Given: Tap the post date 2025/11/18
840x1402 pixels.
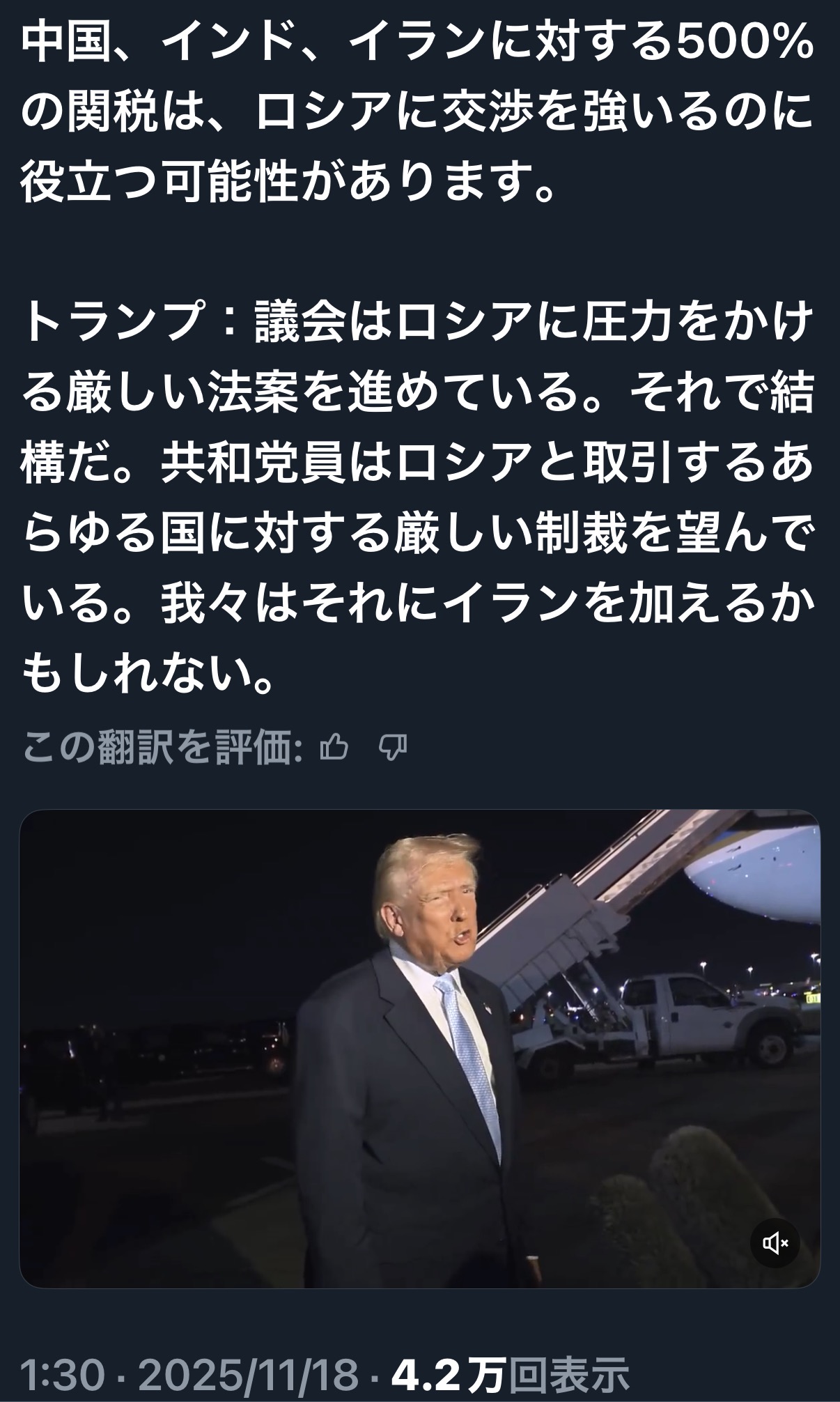Looking at the screenshot, I should [x=249, y=1376].
